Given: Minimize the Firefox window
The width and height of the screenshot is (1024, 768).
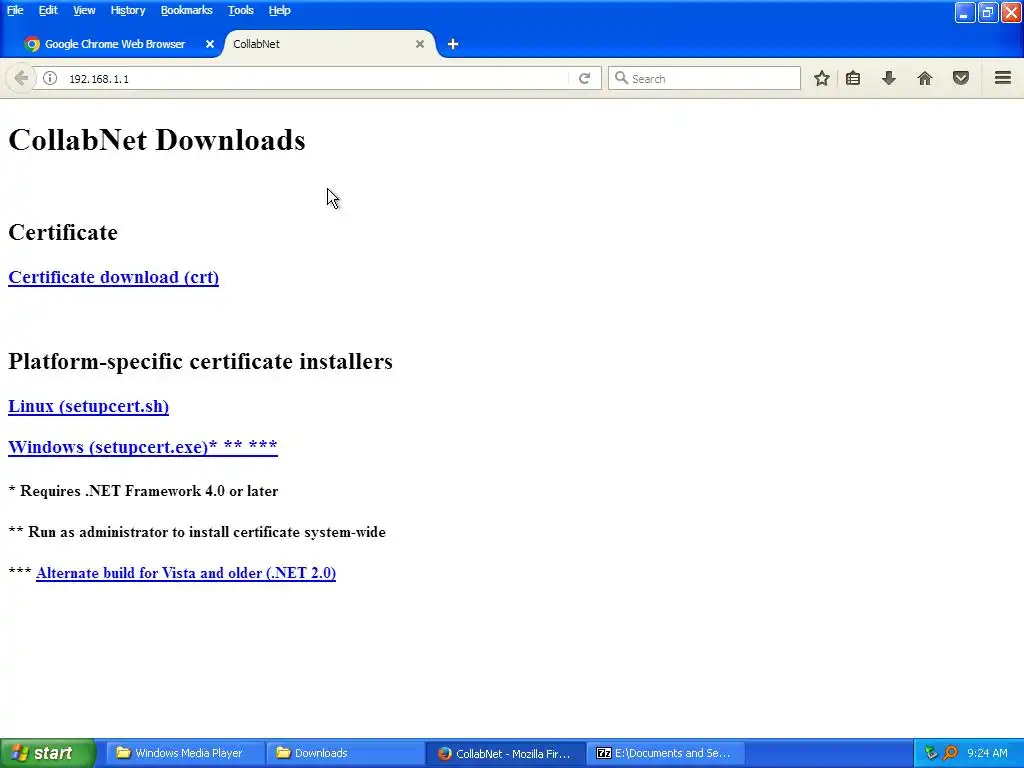Looking at the screenshot, I should (965, 12).
